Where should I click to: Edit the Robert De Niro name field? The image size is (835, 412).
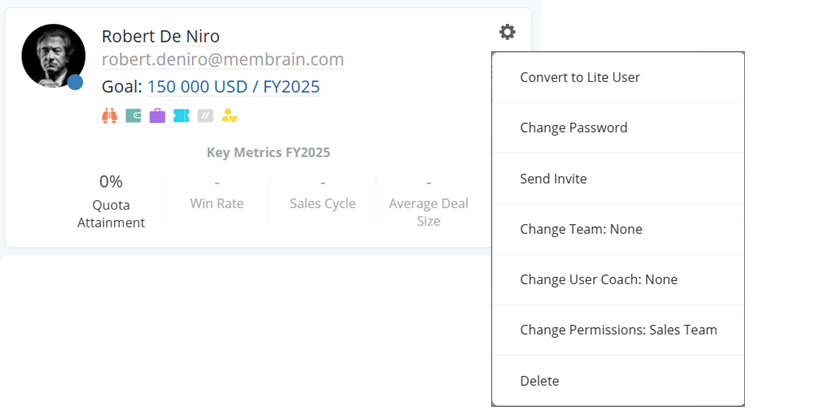coord(160,37)
